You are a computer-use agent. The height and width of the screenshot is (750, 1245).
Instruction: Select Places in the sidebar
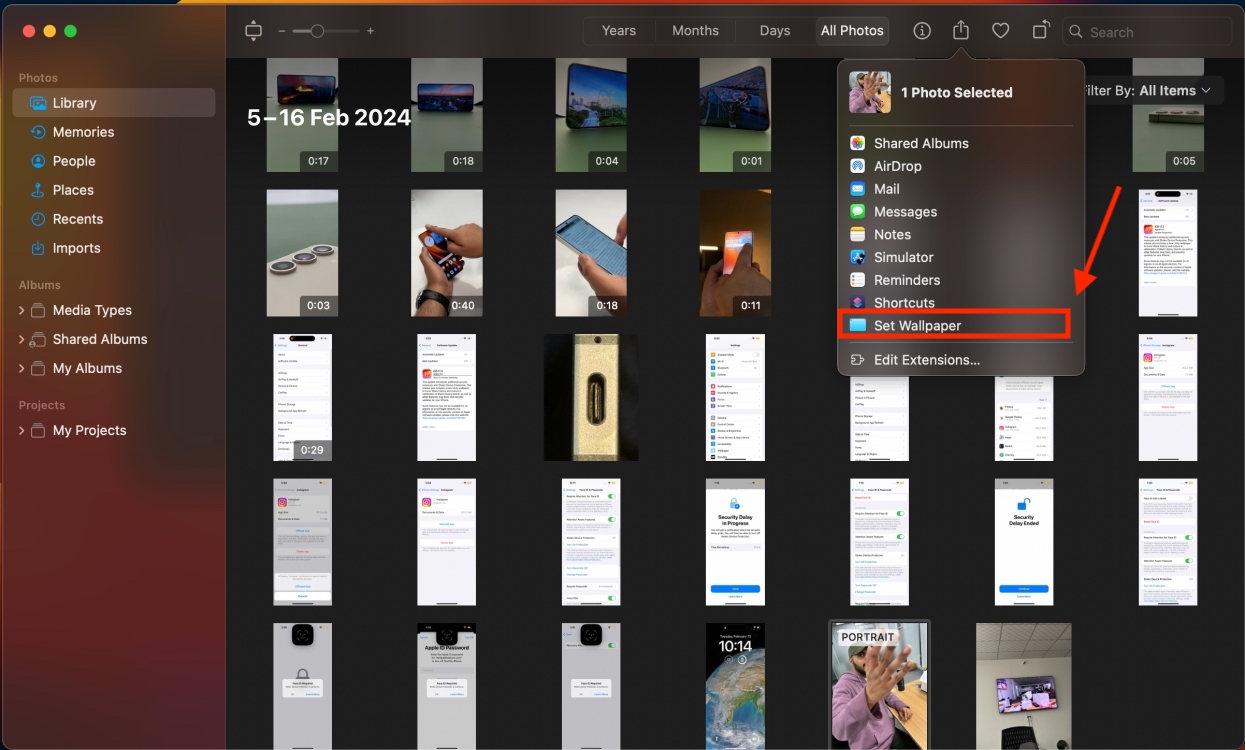(x=74, y=189)
